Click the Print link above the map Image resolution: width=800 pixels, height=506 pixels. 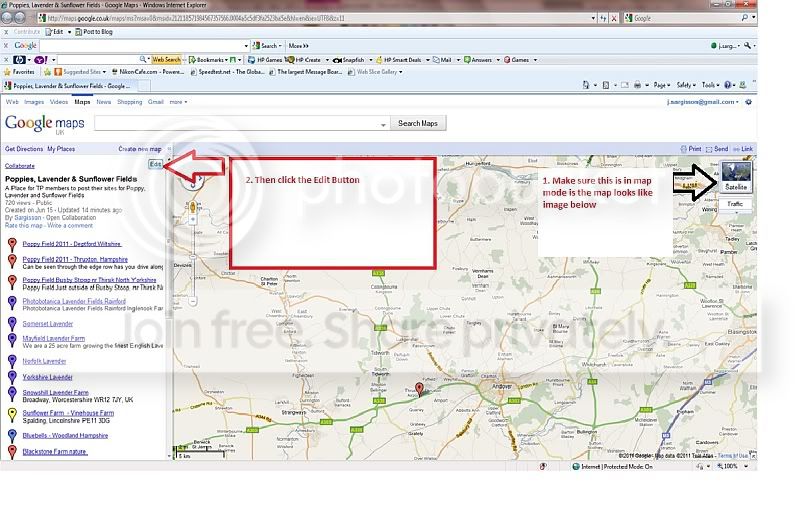coord(691,149)
